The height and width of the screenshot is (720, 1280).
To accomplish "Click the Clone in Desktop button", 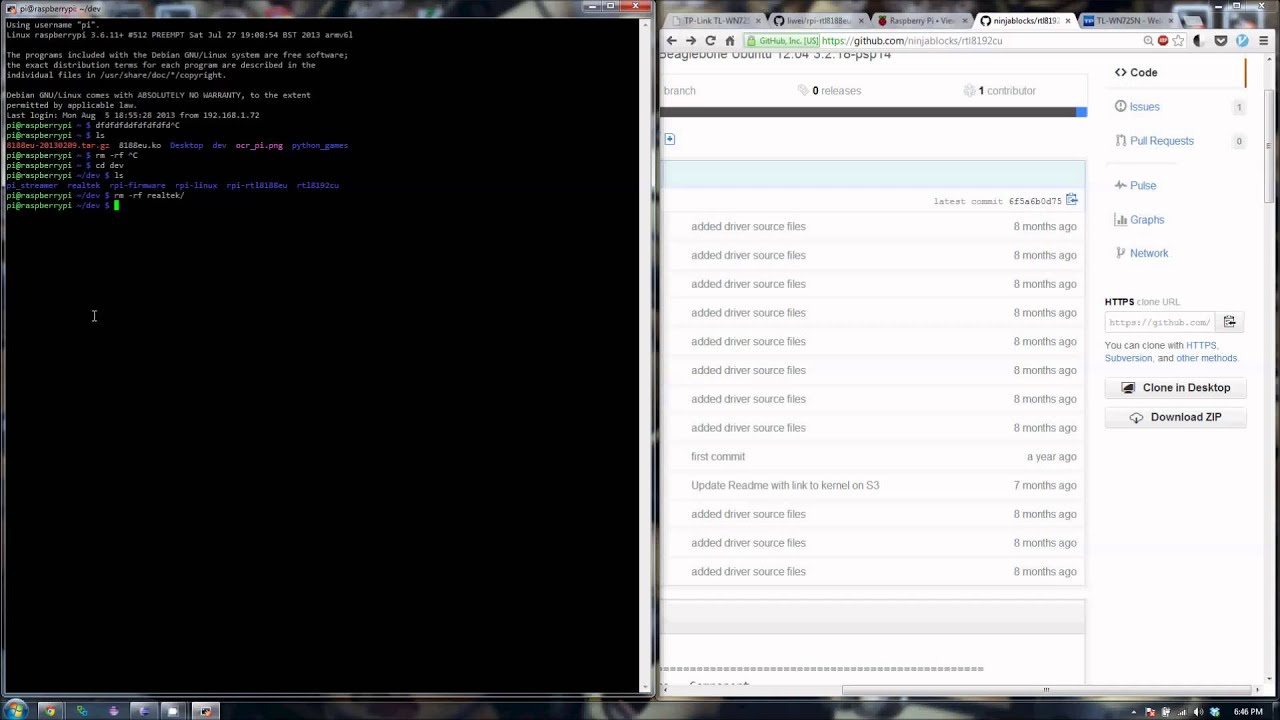I will pos(1176,388).
